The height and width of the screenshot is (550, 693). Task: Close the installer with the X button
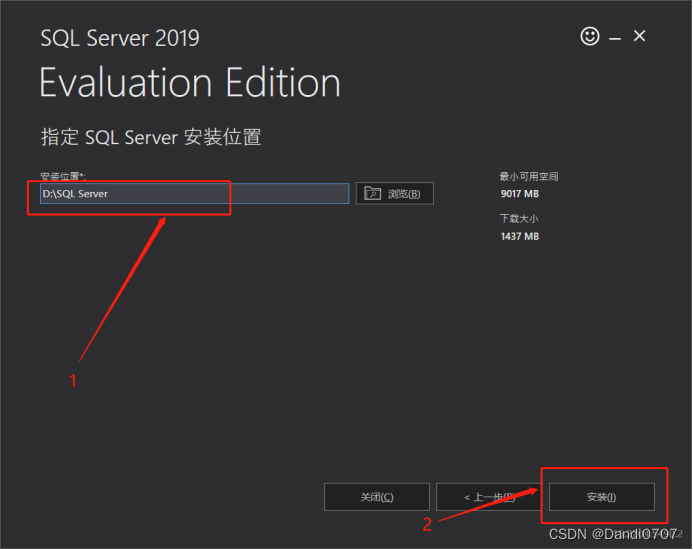point(639,36)
